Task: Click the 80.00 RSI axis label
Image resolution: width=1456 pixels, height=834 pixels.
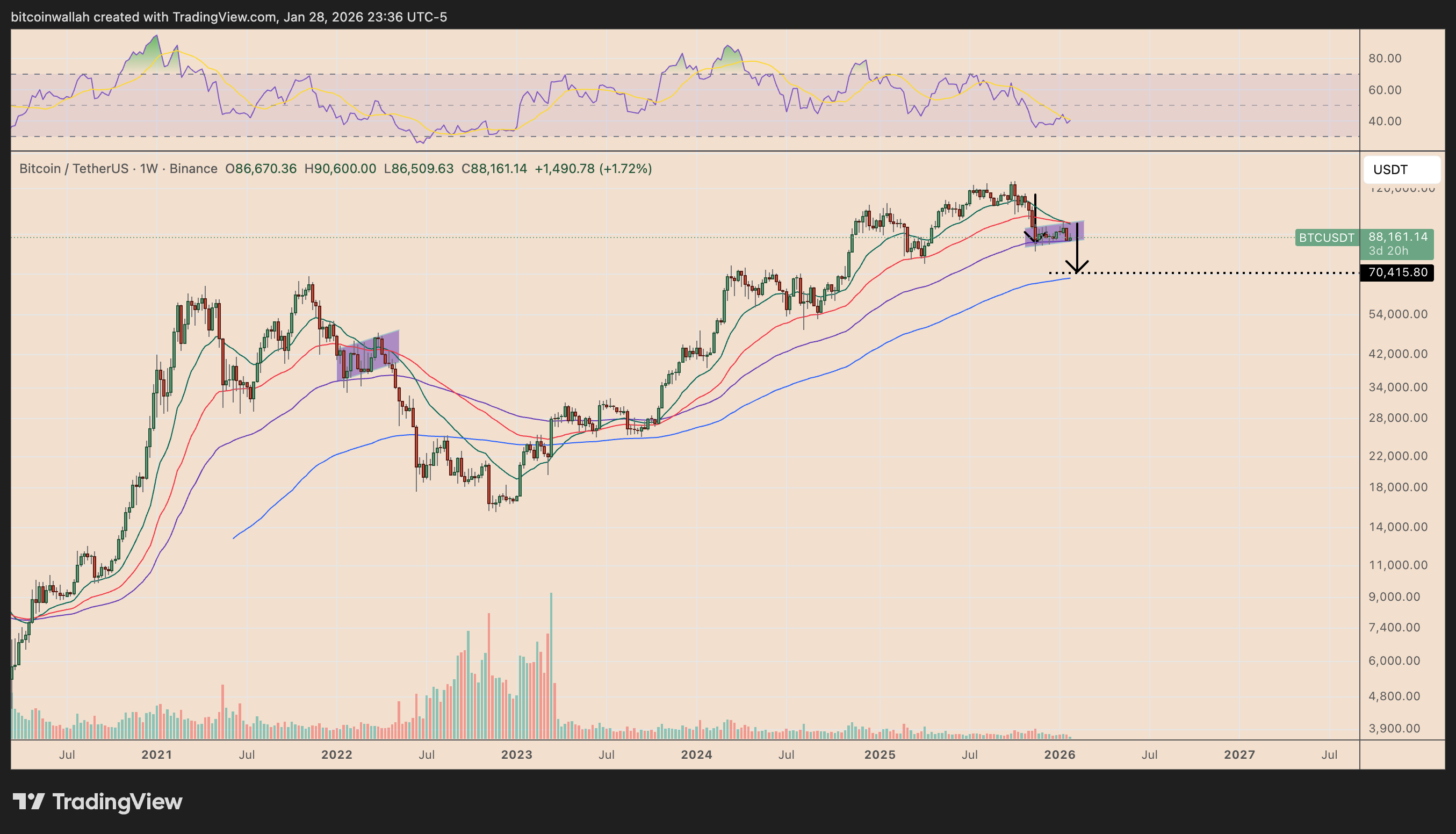Action: click(1385, 59)
